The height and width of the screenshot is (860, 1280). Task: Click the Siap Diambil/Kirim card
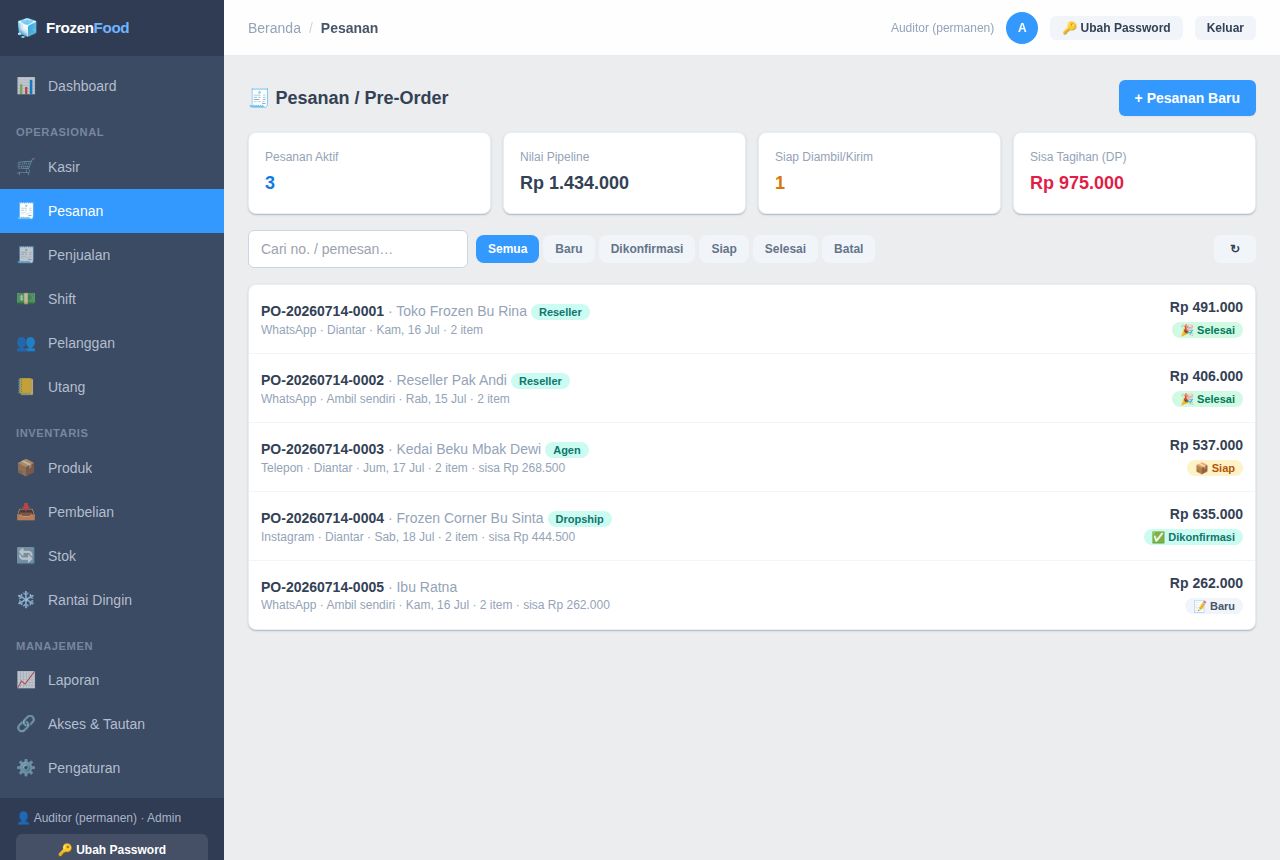(x=879, y=173)
